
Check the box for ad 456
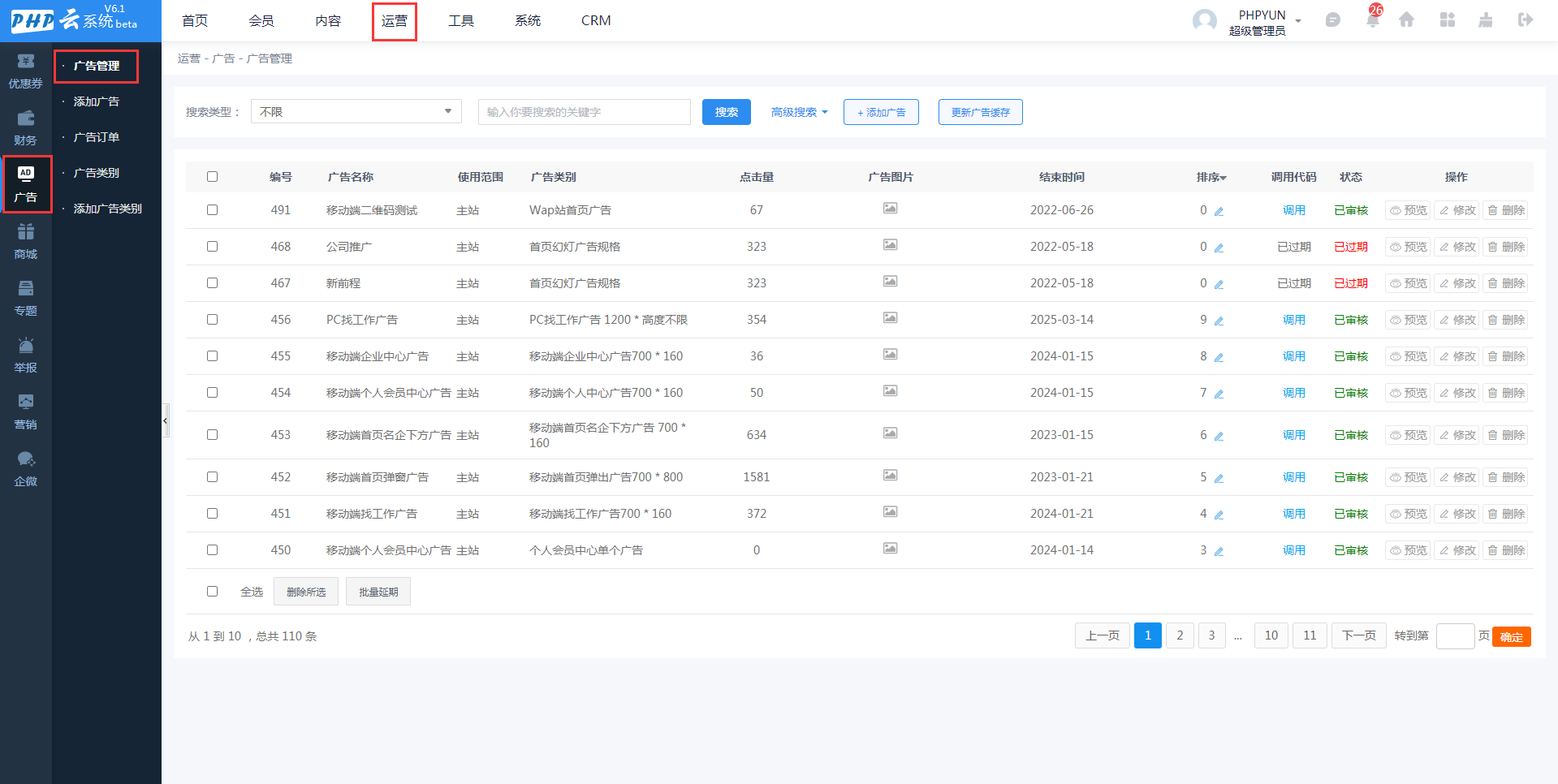pyautogui.click(x=212, y=320)
